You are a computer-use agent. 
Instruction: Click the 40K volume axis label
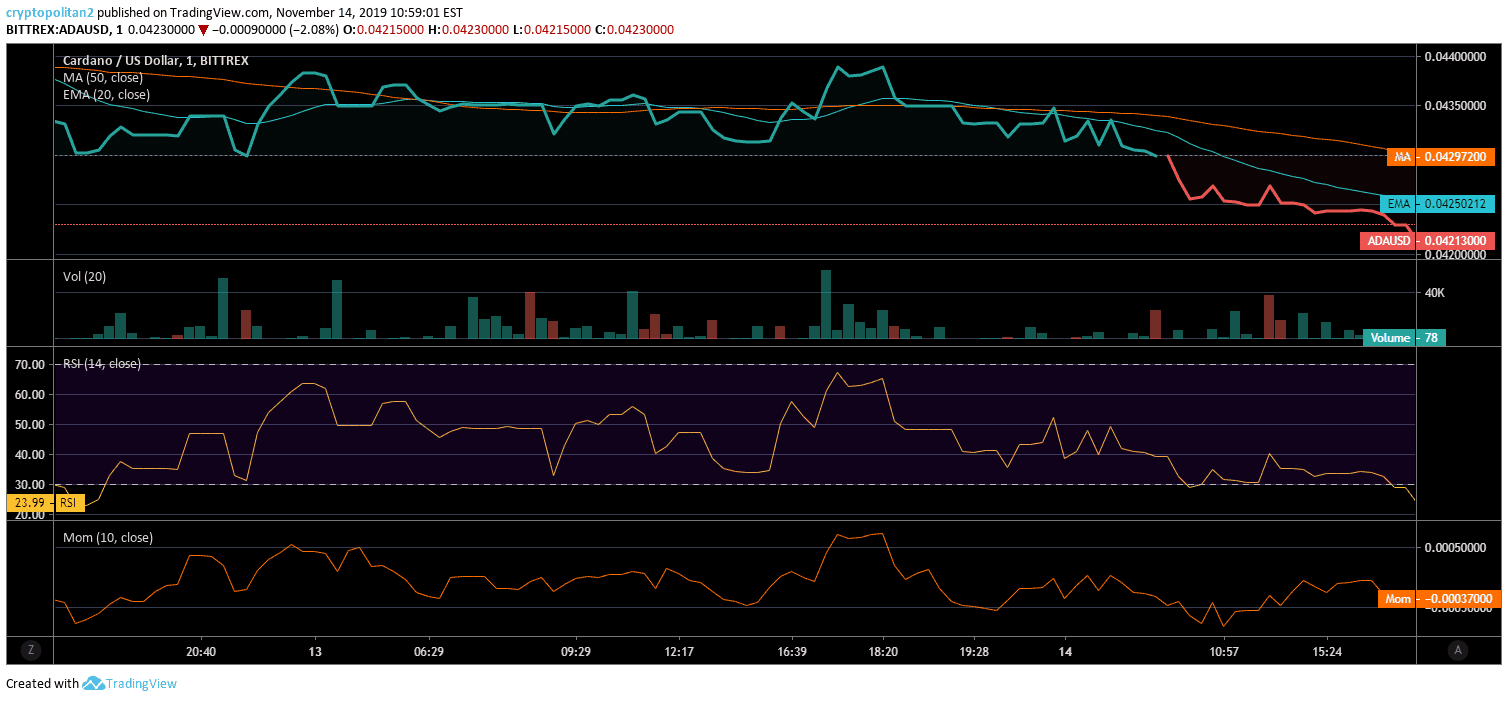tap(1435, 293)
